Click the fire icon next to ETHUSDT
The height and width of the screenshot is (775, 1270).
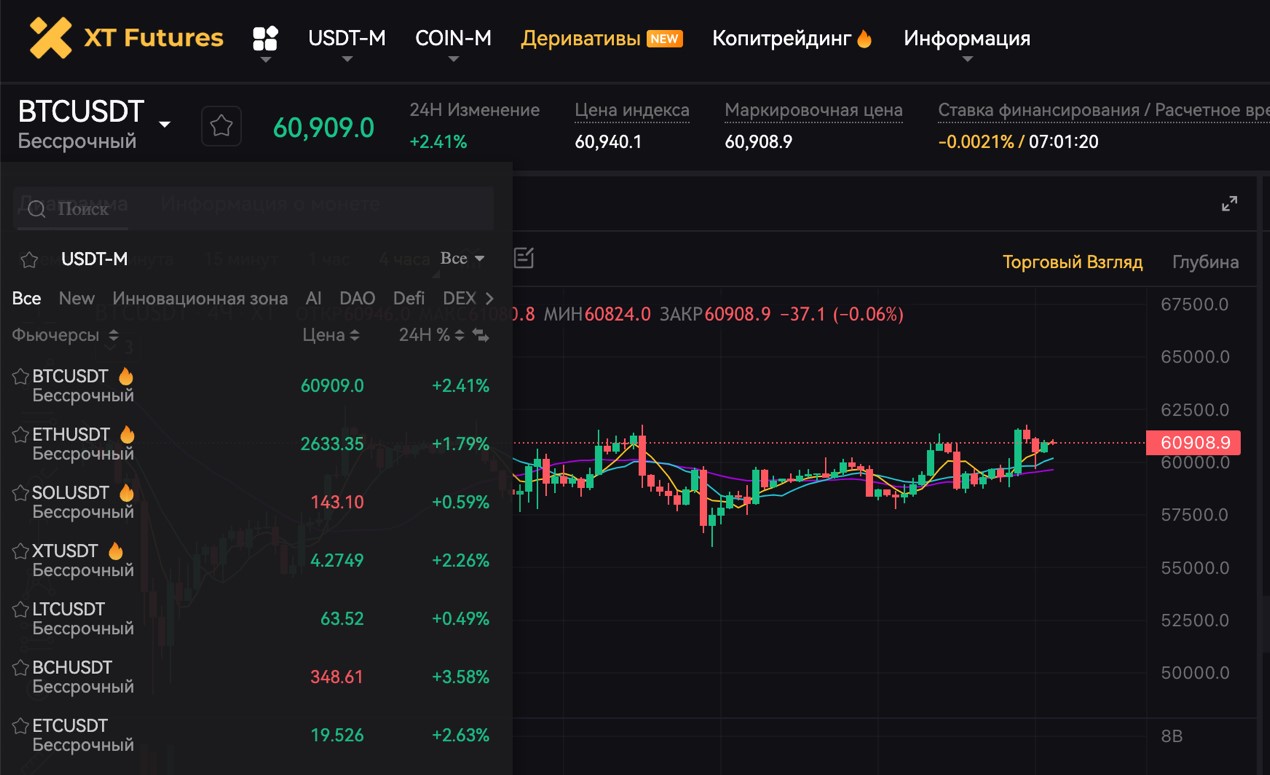pos(127,435)
